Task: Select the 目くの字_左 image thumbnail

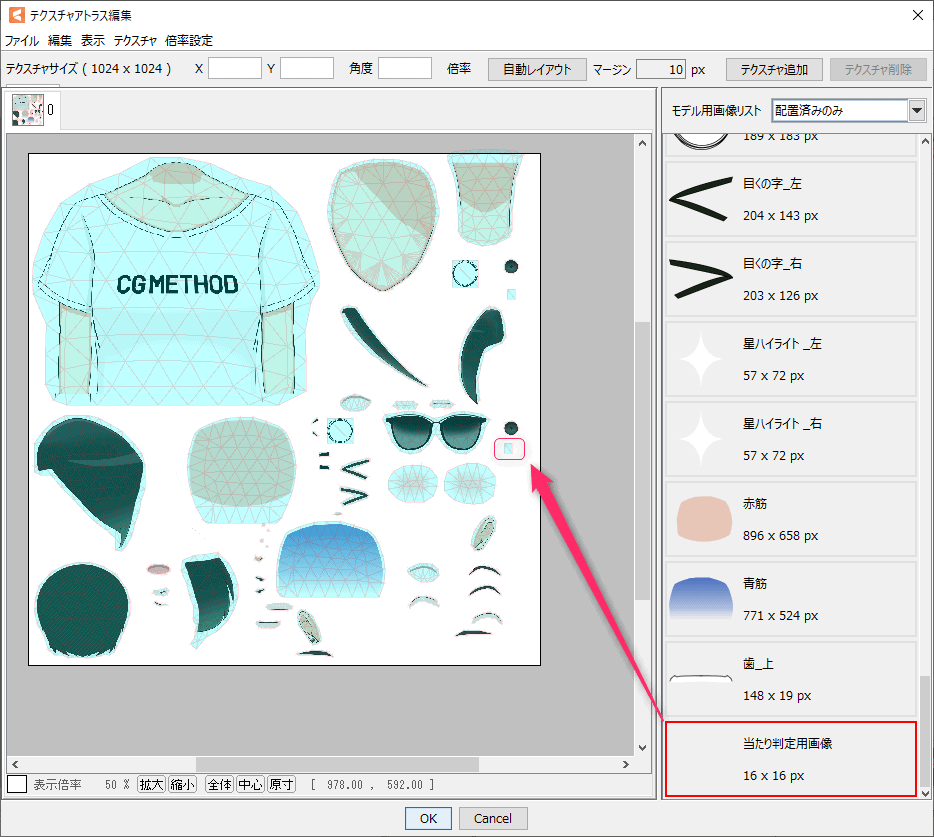Action: (790, 199)
